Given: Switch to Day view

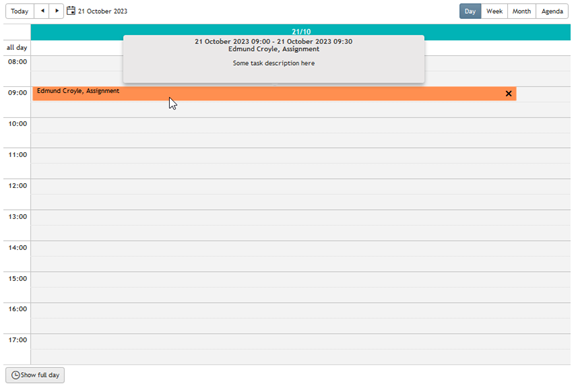Looking at the screenshot, I should pyautogui.click(x=470, y=11).
